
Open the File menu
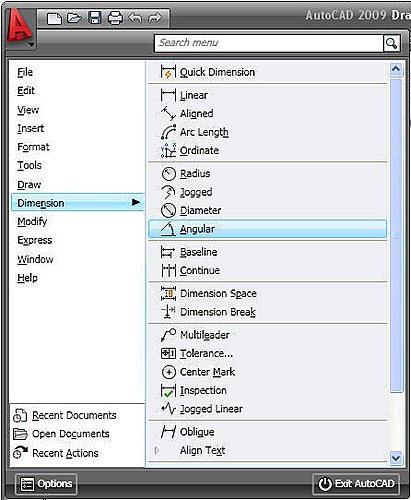(25, 72)
